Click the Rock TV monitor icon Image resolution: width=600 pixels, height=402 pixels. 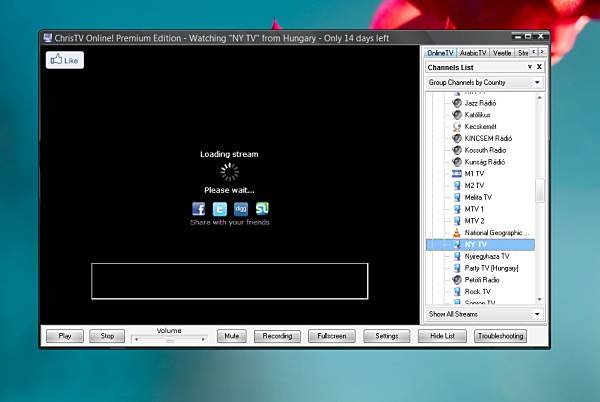click(x=457, y=292)
